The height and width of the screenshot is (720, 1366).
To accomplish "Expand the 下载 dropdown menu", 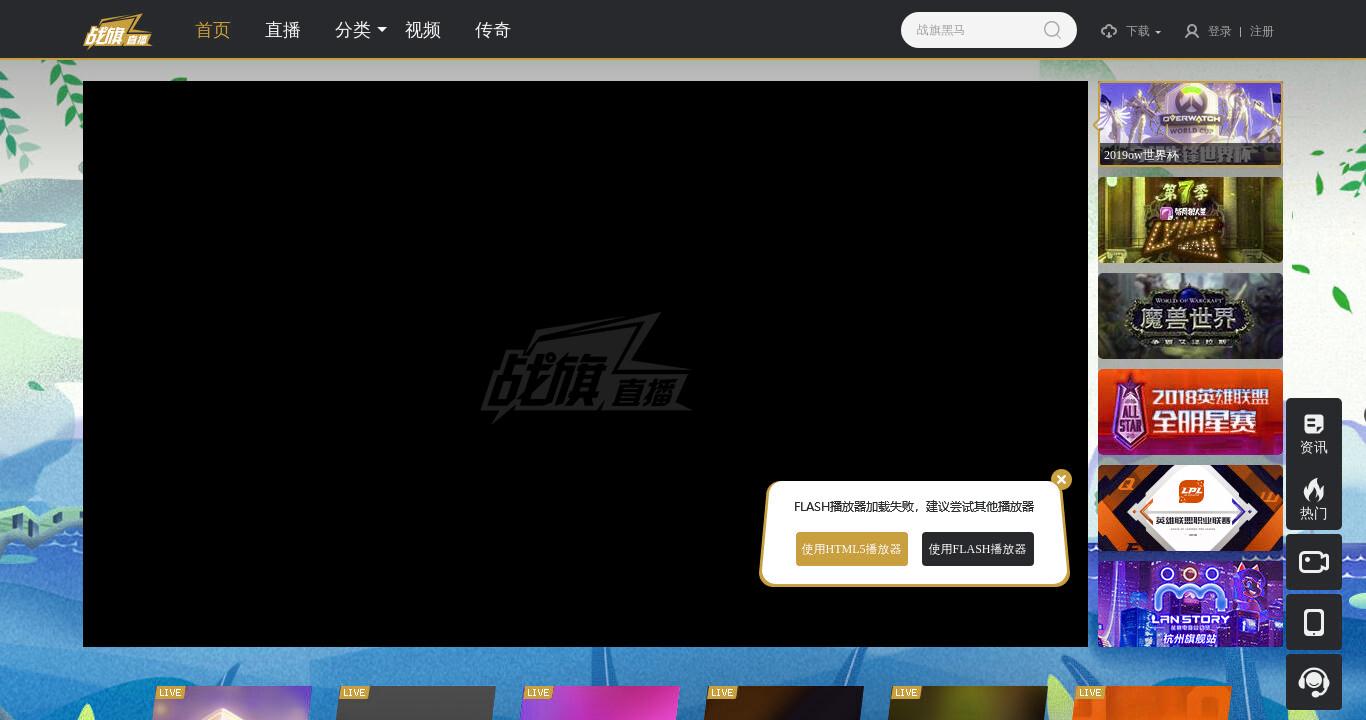I will pos(1143,31).
